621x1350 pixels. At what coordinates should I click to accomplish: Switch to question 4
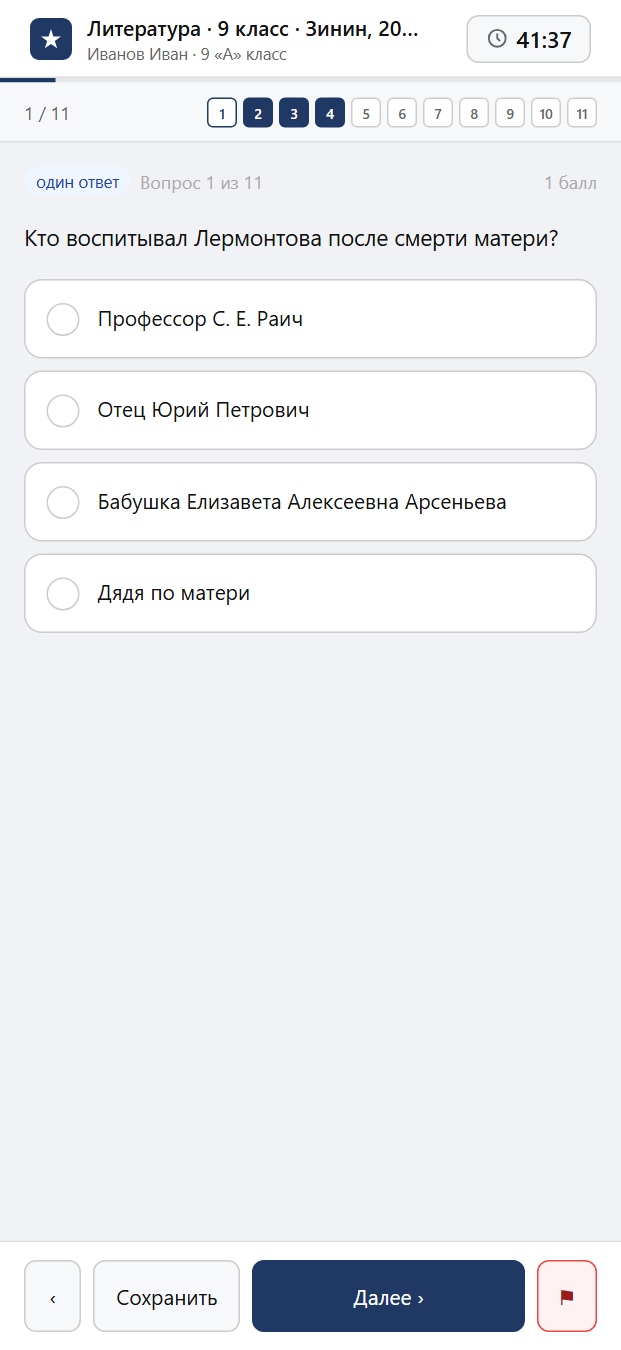pyautogui.click(x=330, y=113)
